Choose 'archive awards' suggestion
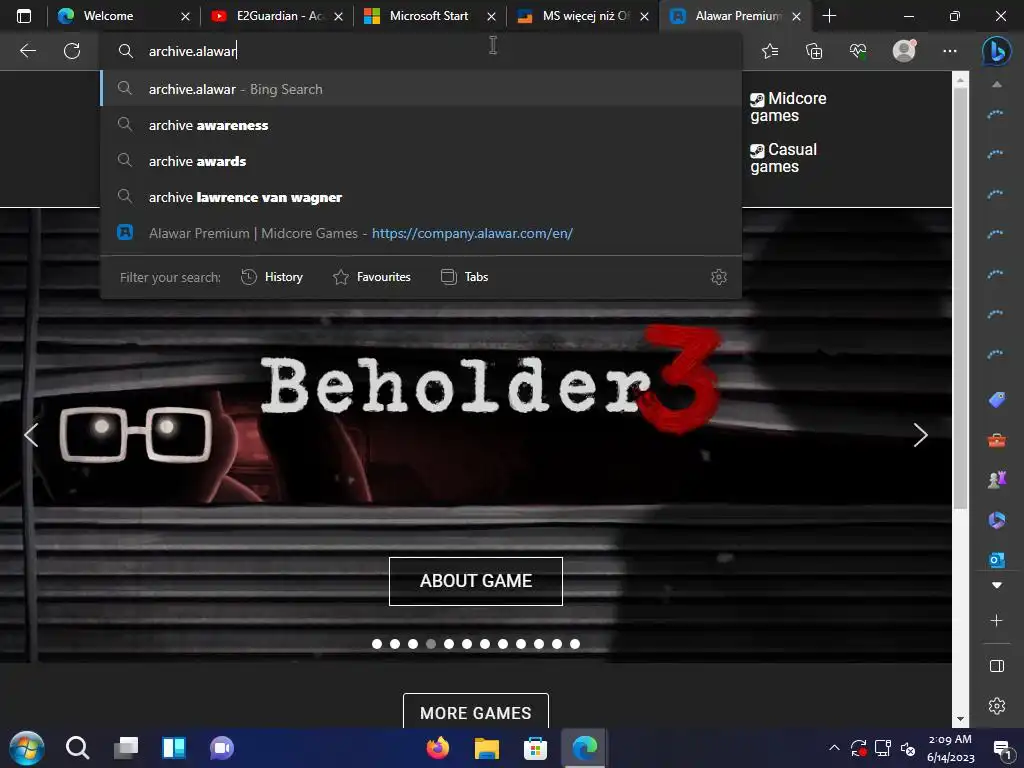This screenshot has width=1024, height=768. click(x=421, y=161)
